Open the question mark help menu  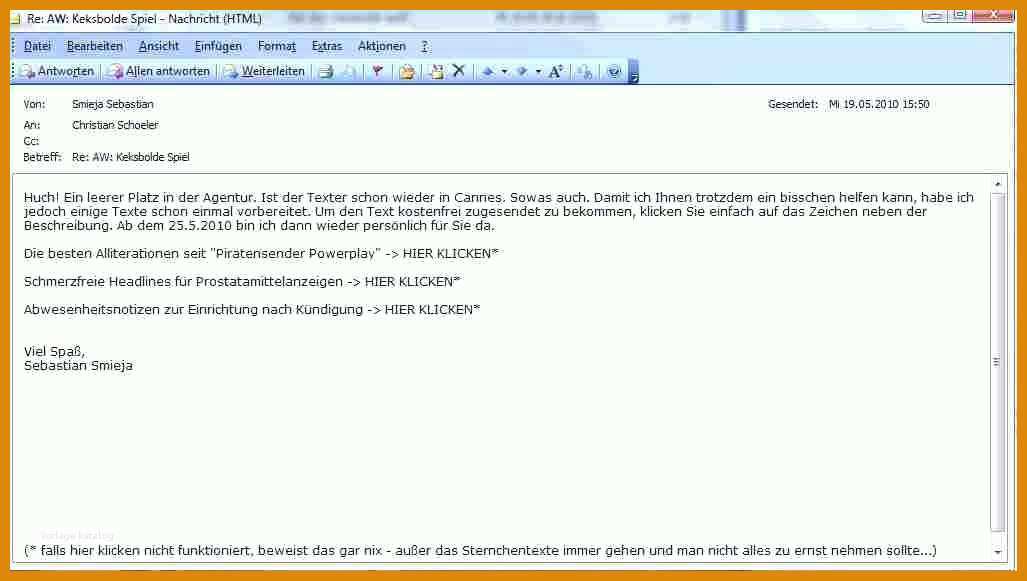point(424,47)
